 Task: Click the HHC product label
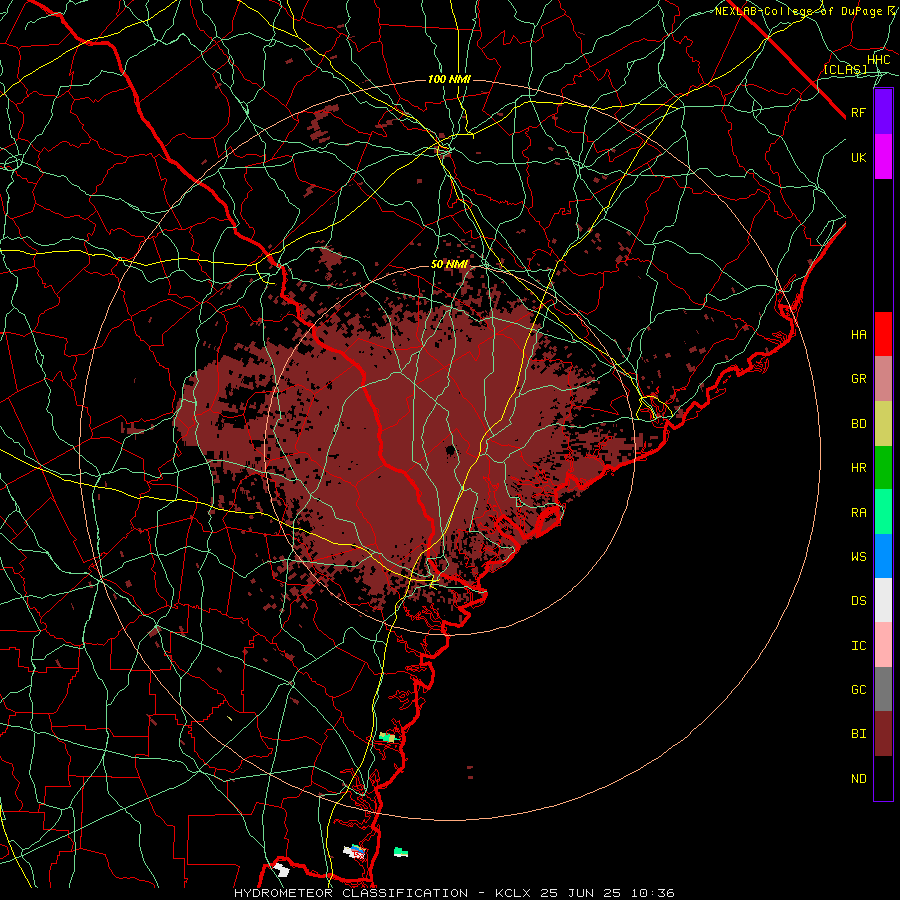[879, 60]
